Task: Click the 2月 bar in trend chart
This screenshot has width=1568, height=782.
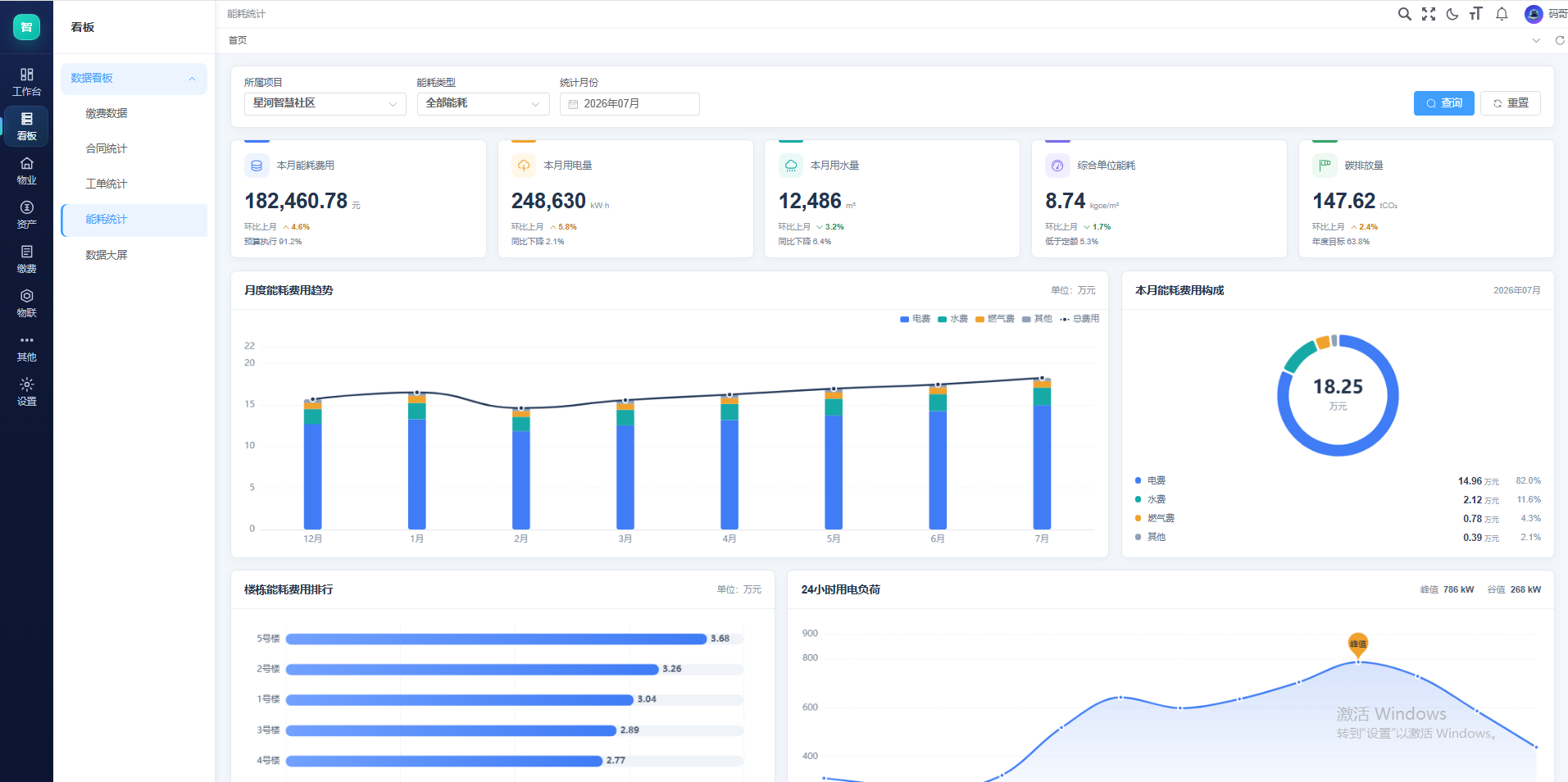Action: 520,468
